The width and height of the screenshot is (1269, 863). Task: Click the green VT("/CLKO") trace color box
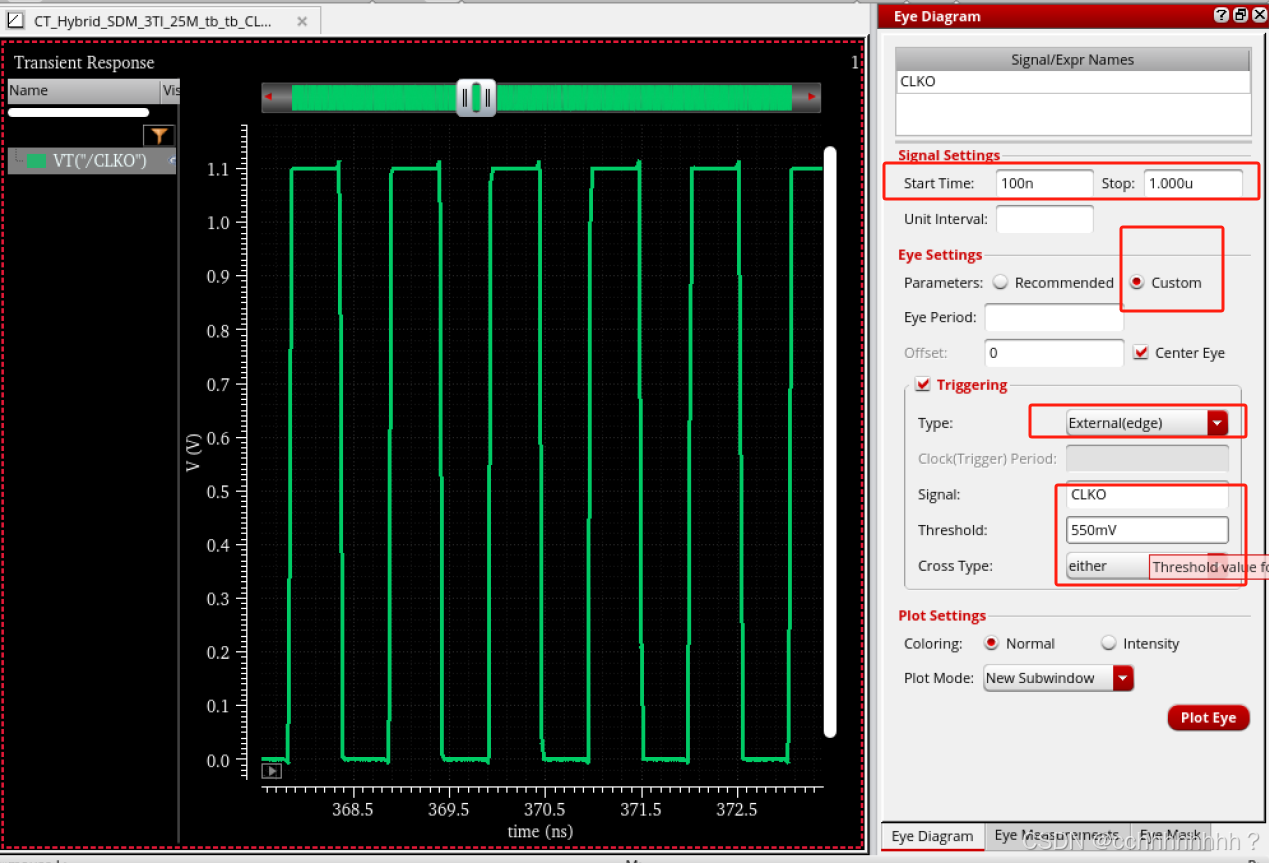click(x=37, y=160)
